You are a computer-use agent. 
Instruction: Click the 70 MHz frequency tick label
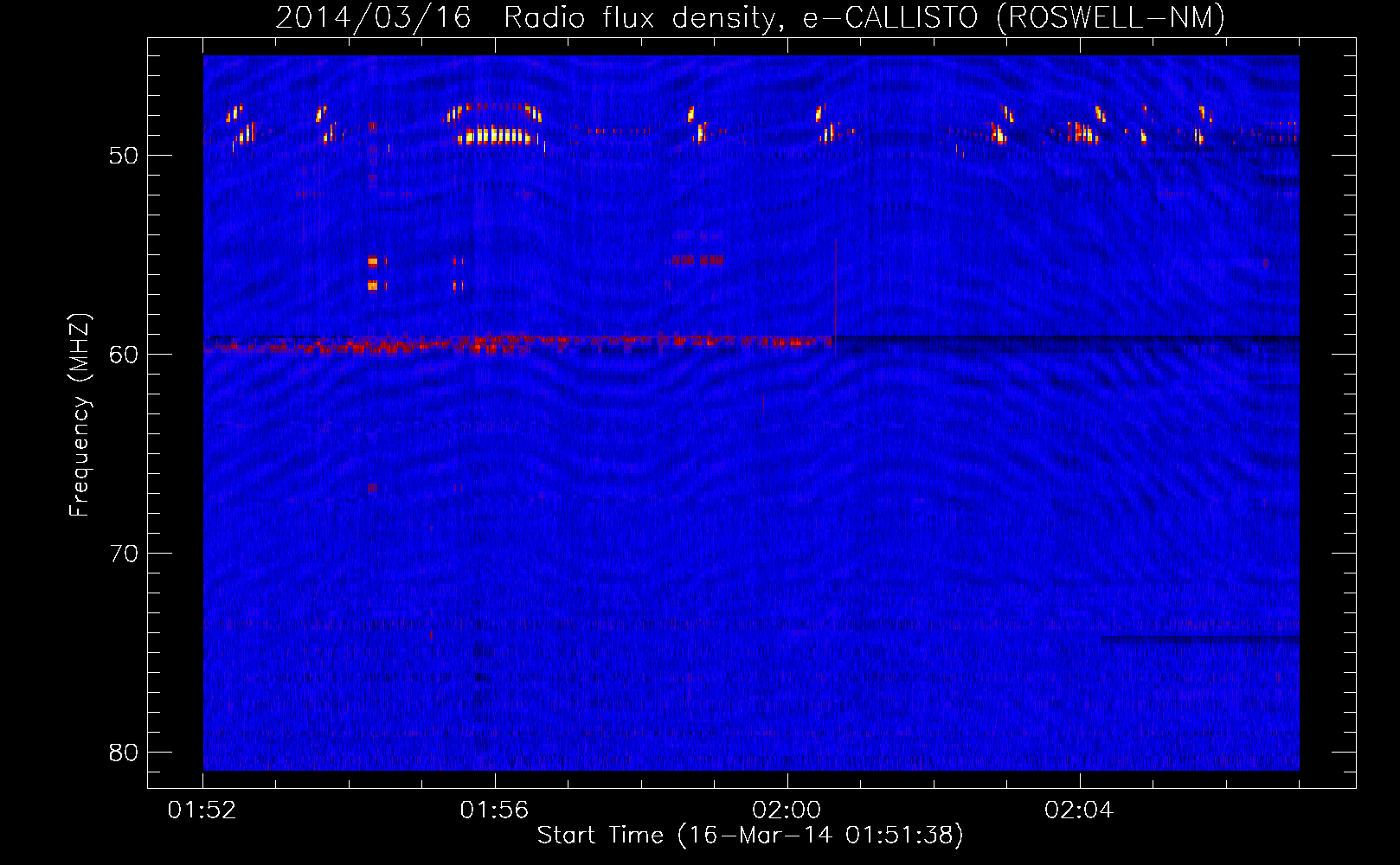pos(124,554)
